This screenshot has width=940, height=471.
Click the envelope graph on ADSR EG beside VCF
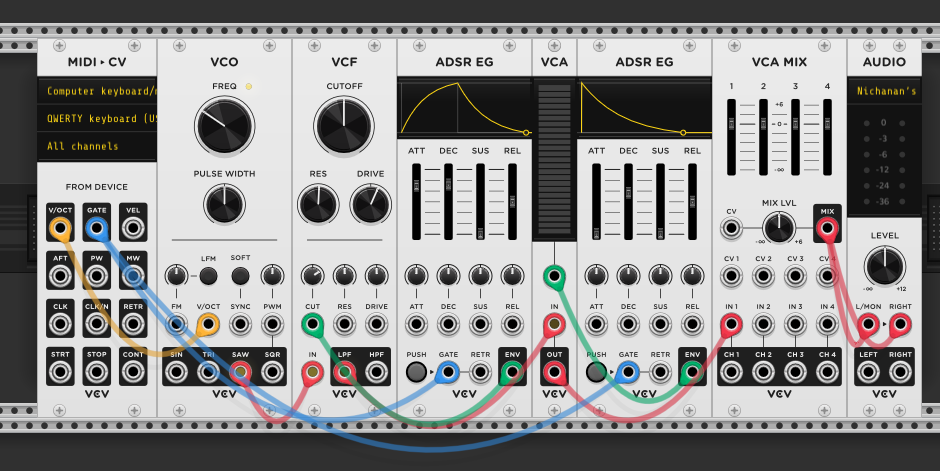(x=465, y=108)
